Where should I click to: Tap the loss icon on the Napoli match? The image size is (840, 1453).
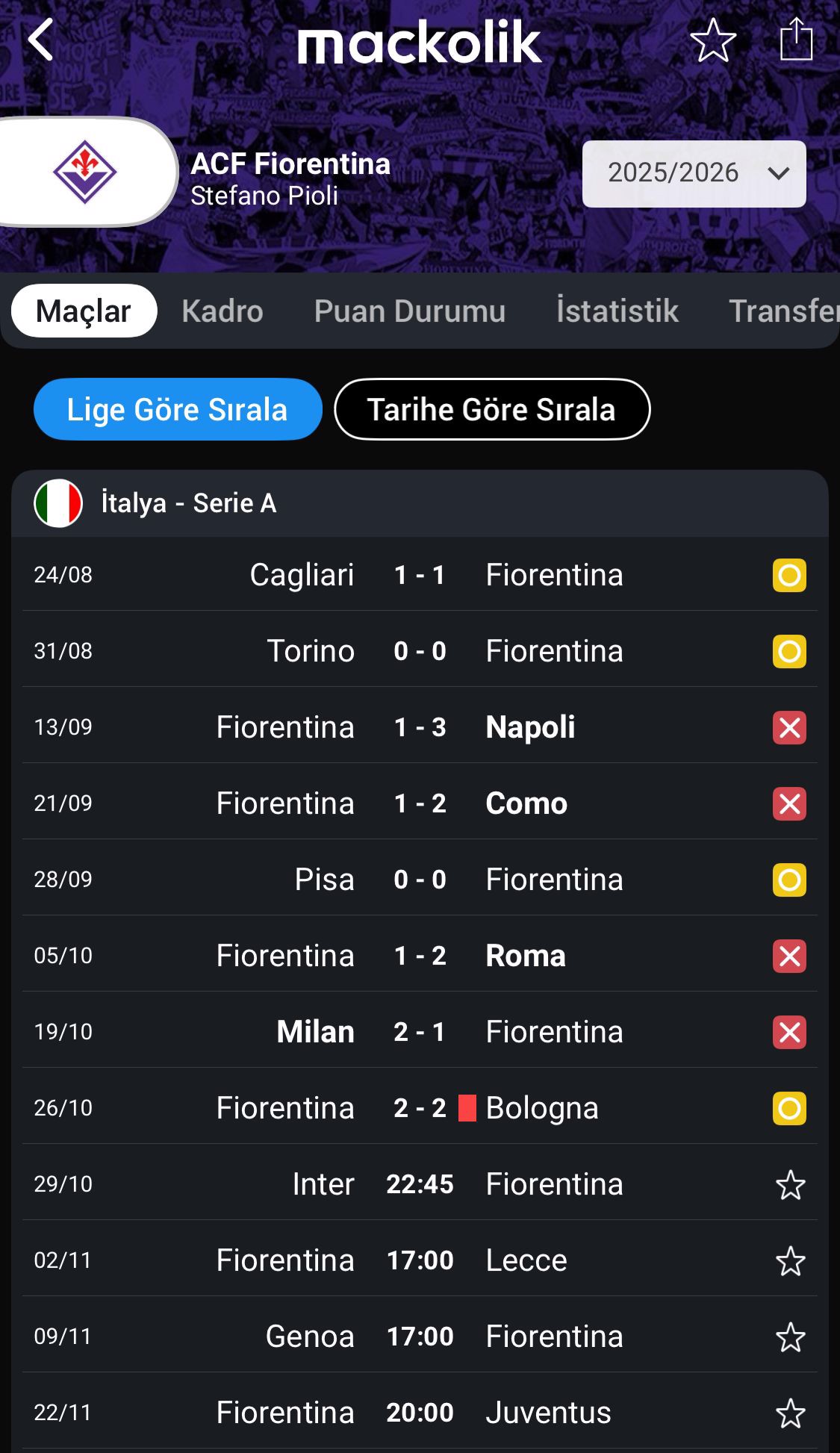(789, 728)
